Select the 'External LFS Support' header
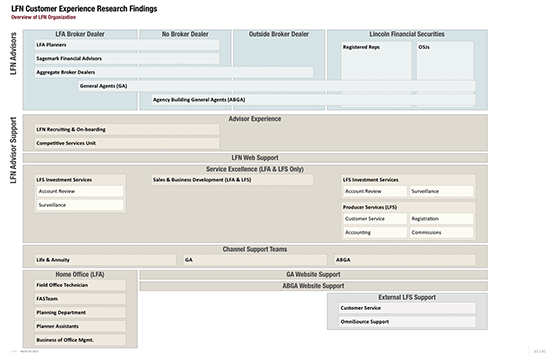 (407, 298)
